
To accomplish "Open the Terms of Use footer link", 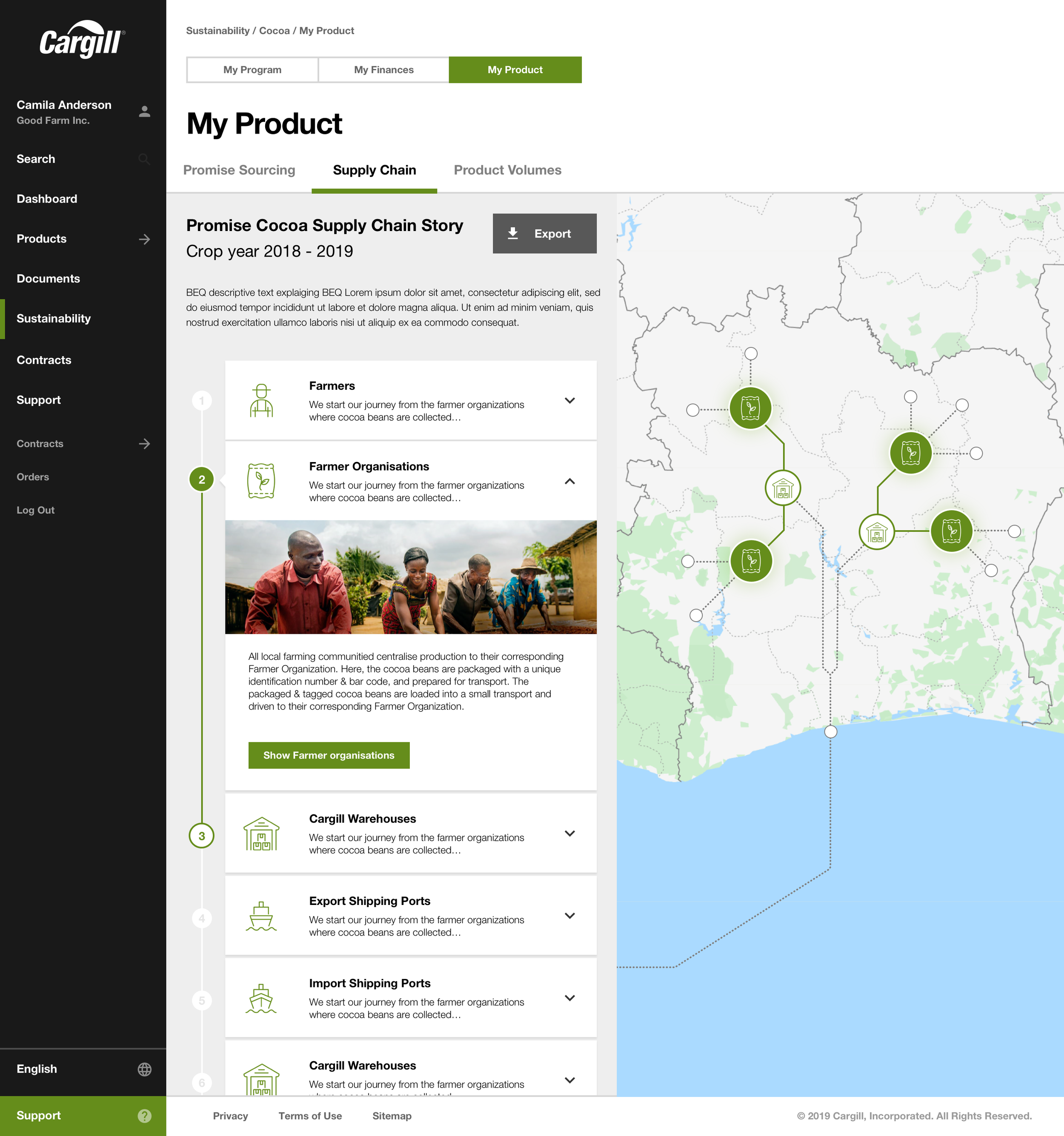I will coord(310,1116).
